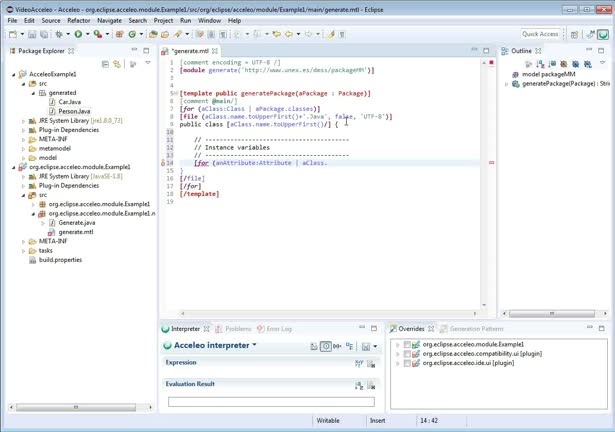The width and height of the screenshot is (615, 432).
Task: Expand the JRE System Library jre1.8.0_73 node
Action: point(24,121)
